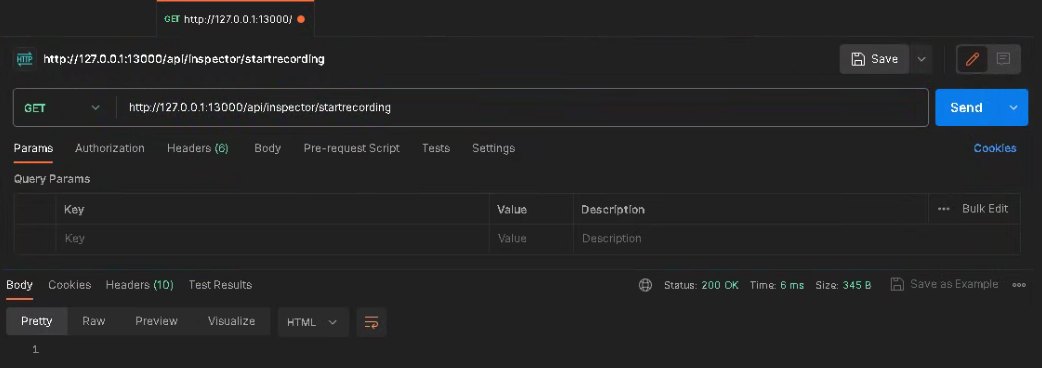Click the globe network icon near Status

coord(645,285)
